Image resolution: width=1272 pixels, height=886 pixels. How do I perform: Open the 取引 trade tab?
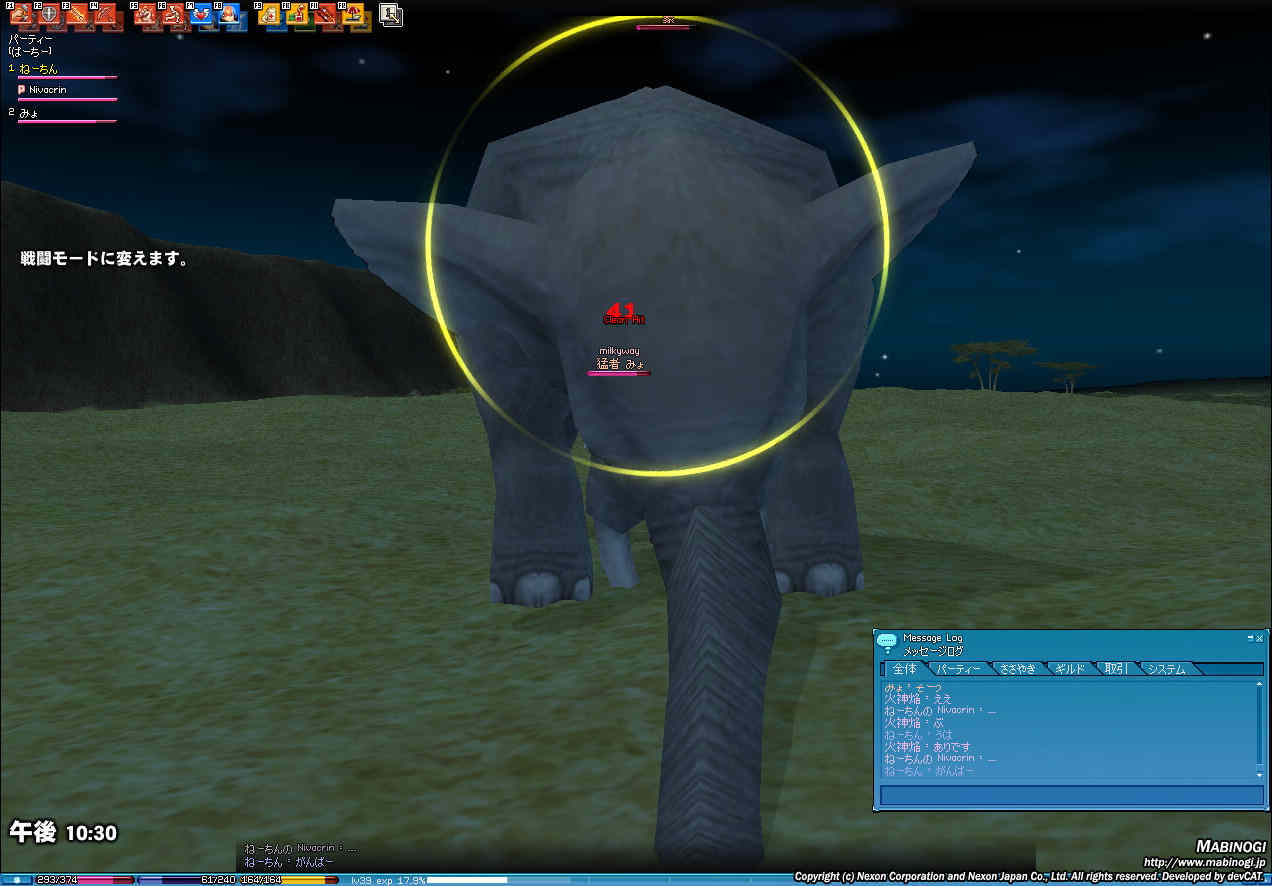click(x=1114, y=669)
